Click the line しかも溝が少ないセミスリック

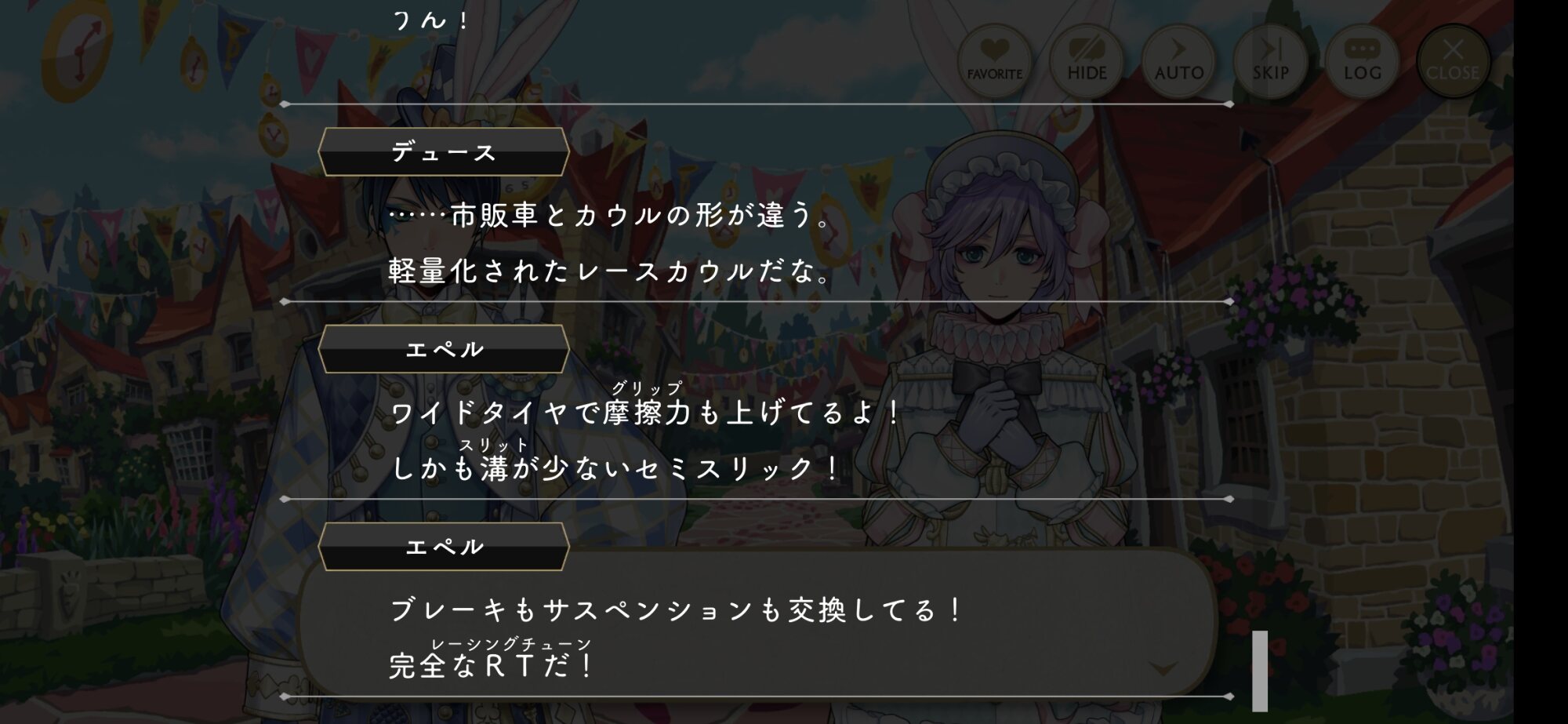[x=615, y=468]
